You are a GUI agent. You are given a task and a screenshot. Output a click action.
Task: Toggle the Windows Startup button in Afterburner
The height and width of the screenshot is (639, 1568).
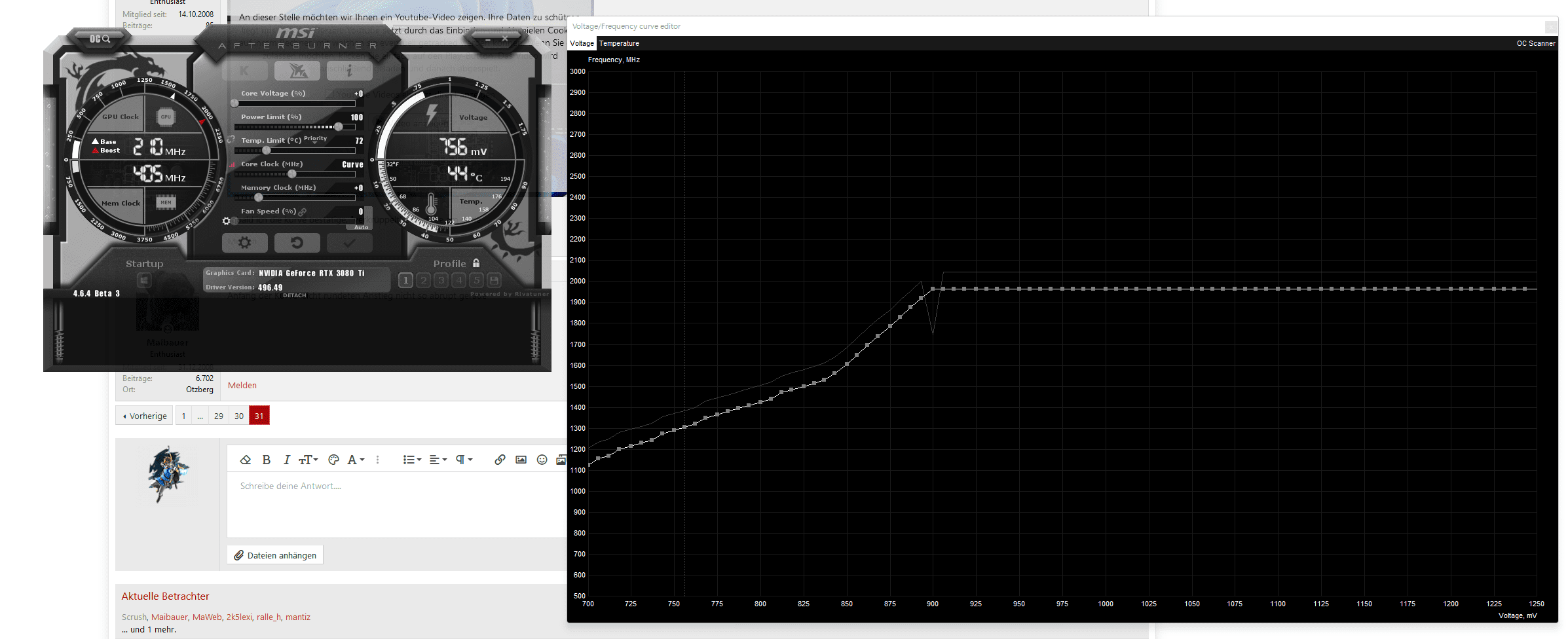pyautogui.click(x=144, y=281)
